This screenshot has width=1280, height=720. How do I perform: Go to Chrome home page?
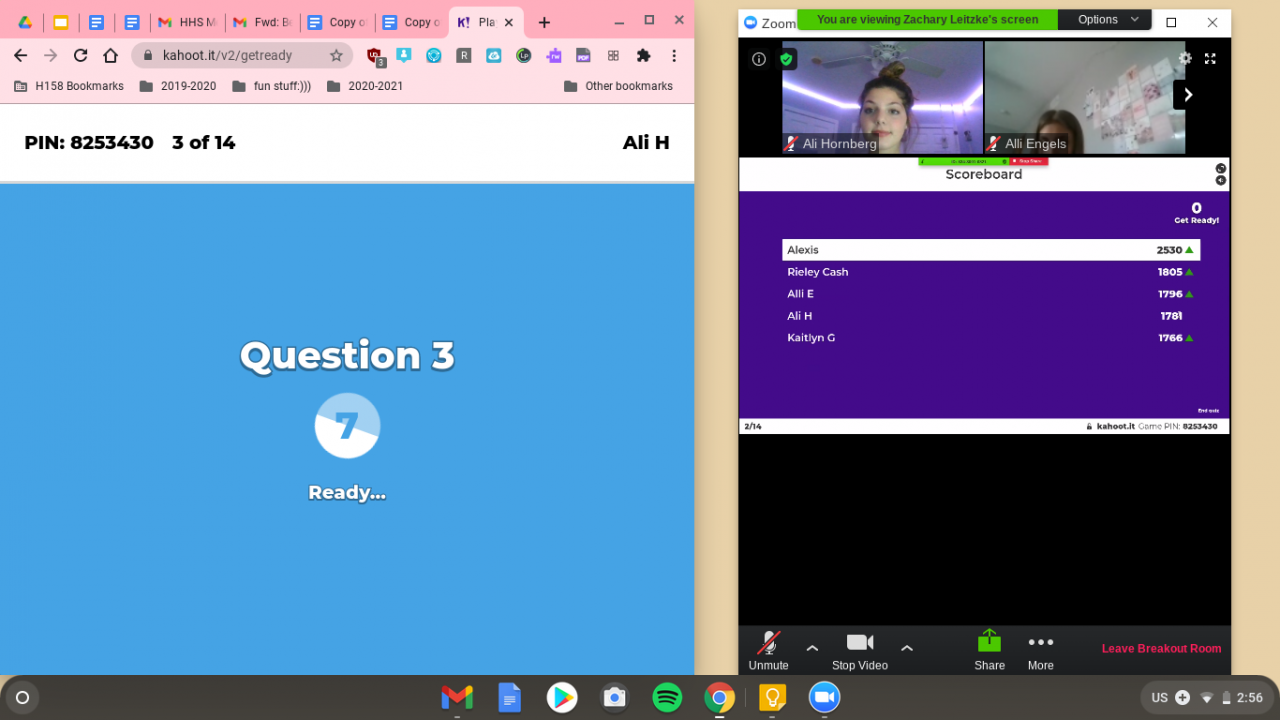pos(111,56)
